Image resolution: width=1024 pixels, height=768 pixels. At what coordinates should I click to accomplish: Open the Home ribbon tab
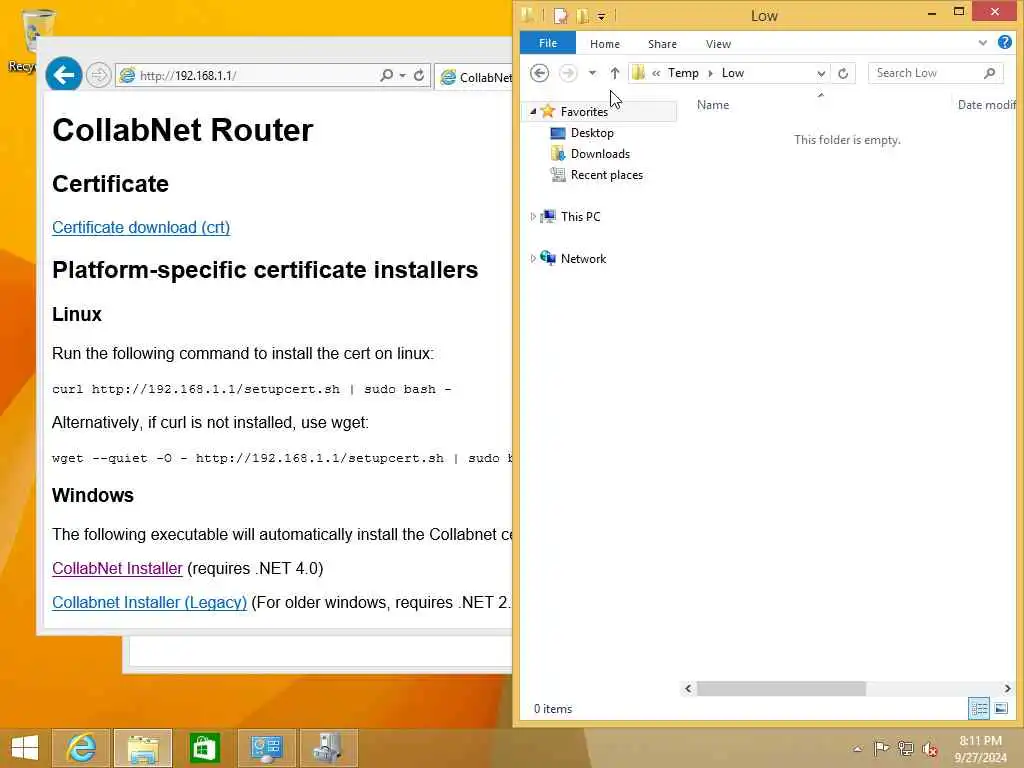pos(605,44)
